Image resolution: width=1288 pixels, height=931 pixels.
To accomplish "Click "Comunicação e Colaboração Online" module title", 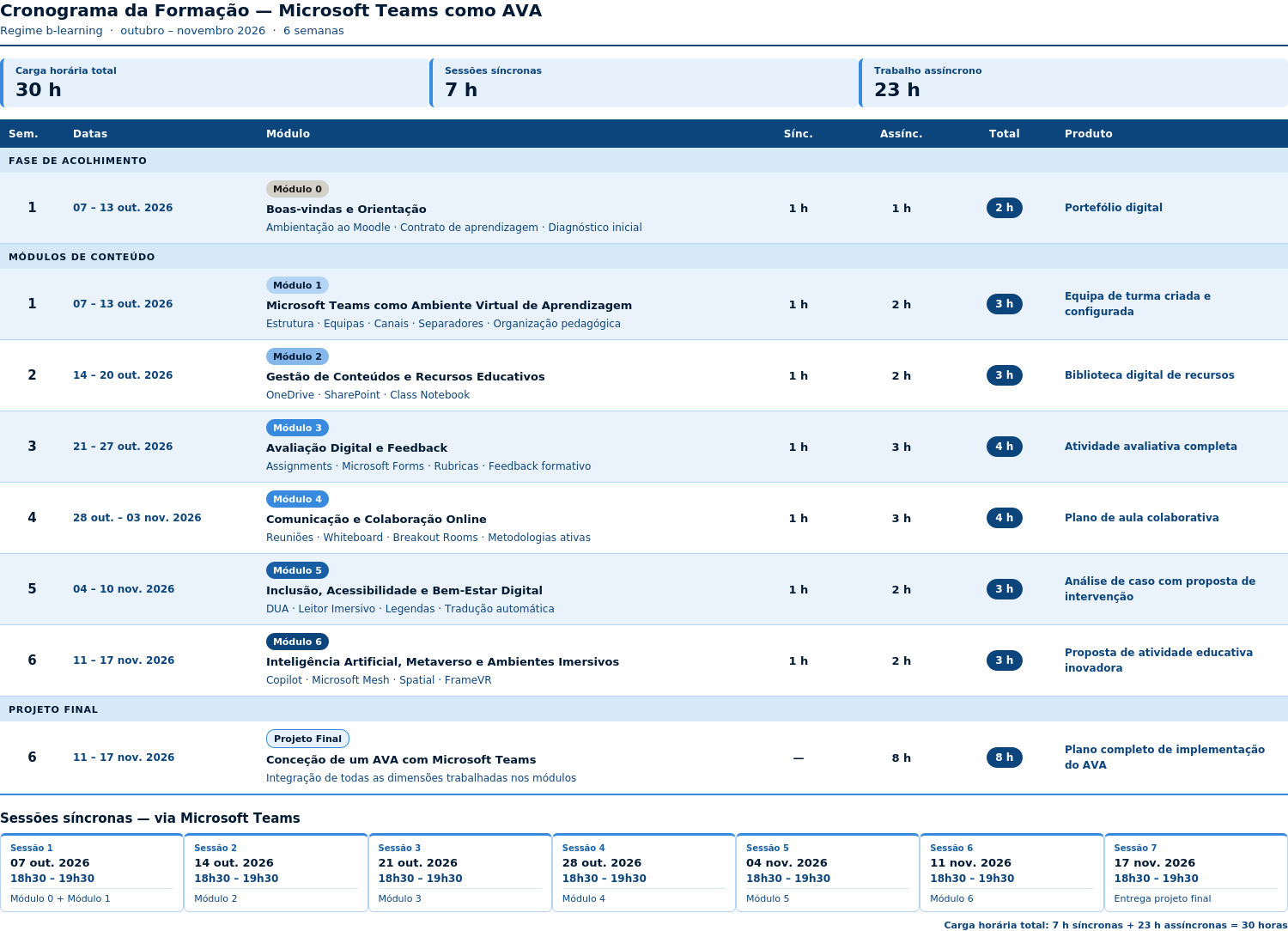I will coord(376,520).
